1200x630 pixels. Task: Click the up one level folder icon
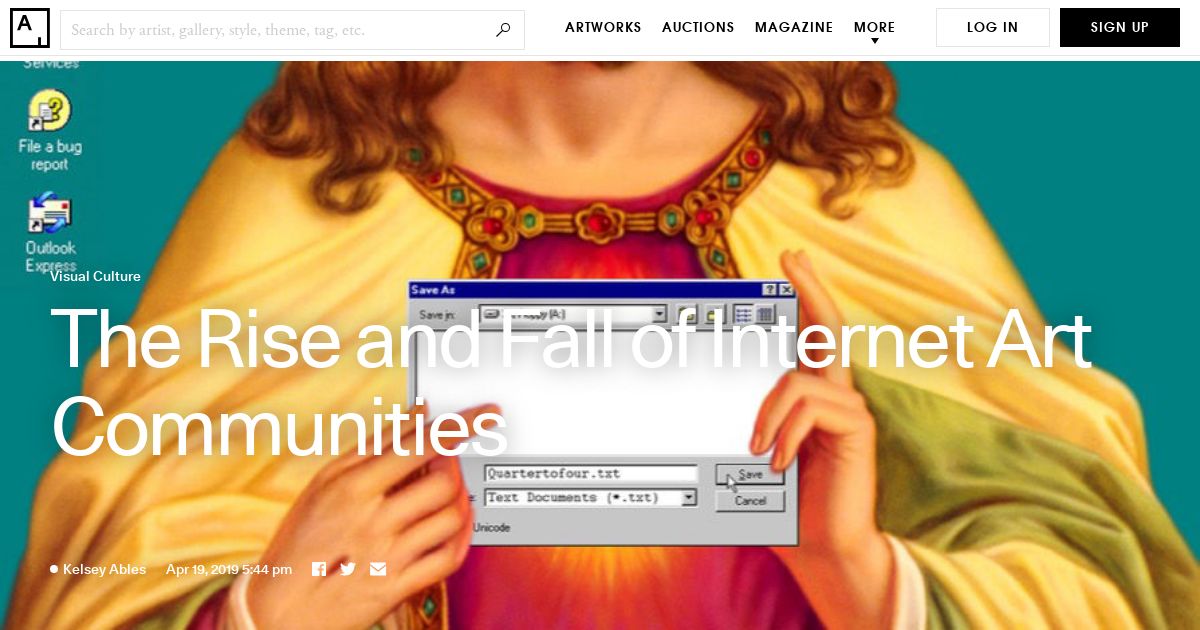pyautogui.click(x=686, y=314)
